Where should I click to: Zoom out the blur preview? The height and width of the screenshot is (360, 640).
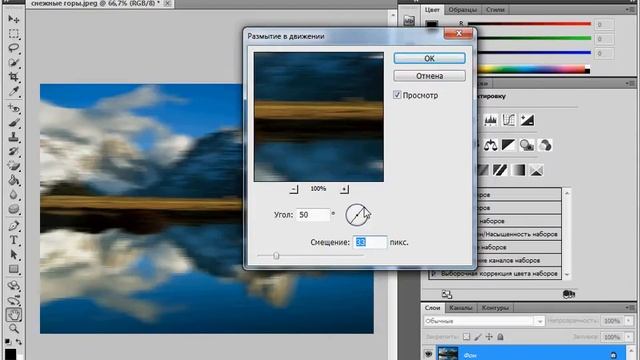coord(294,189)
